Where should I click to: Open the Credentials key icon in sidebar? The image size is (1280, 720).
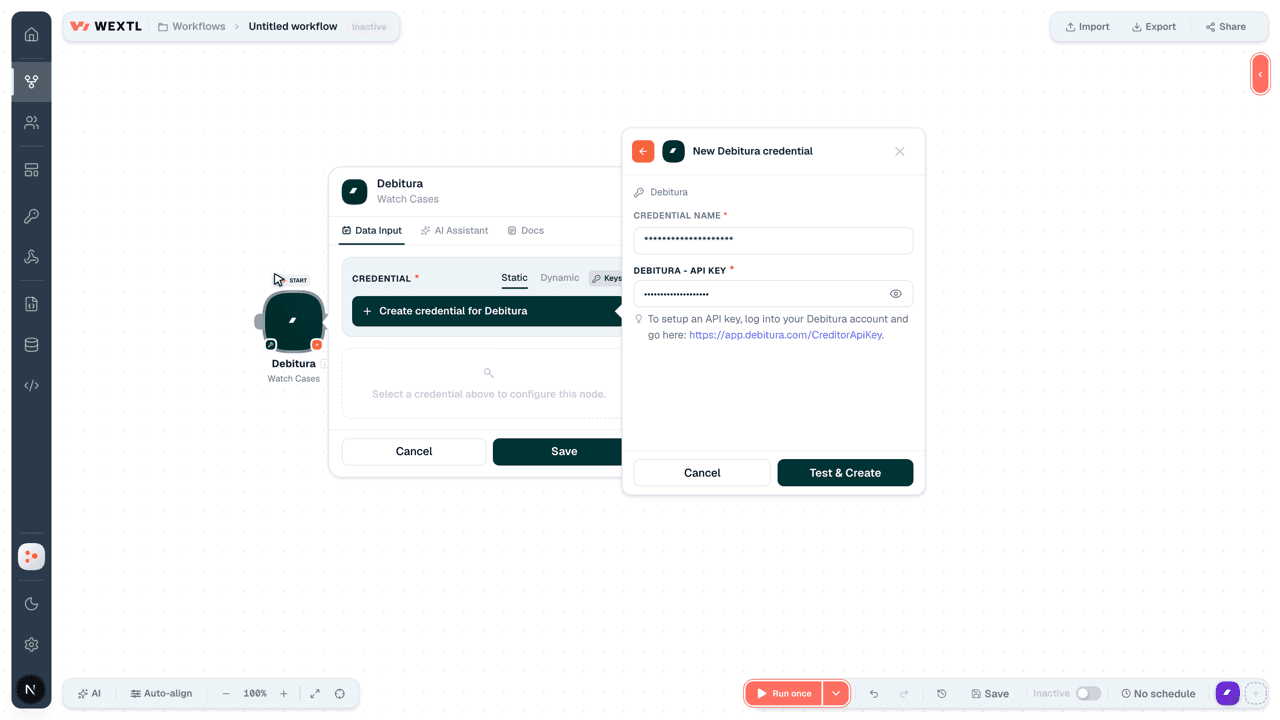coord(31,216)
